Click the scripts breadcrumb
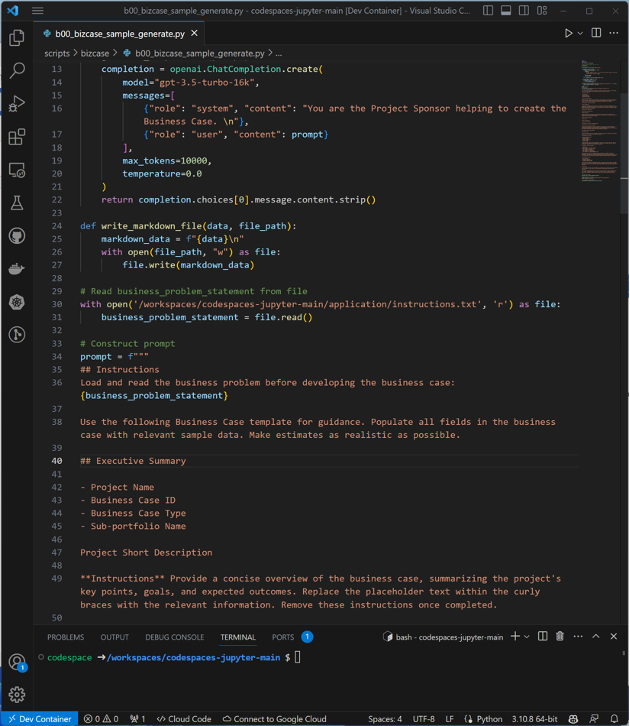630x726 pixels. [x=57, y=54]
